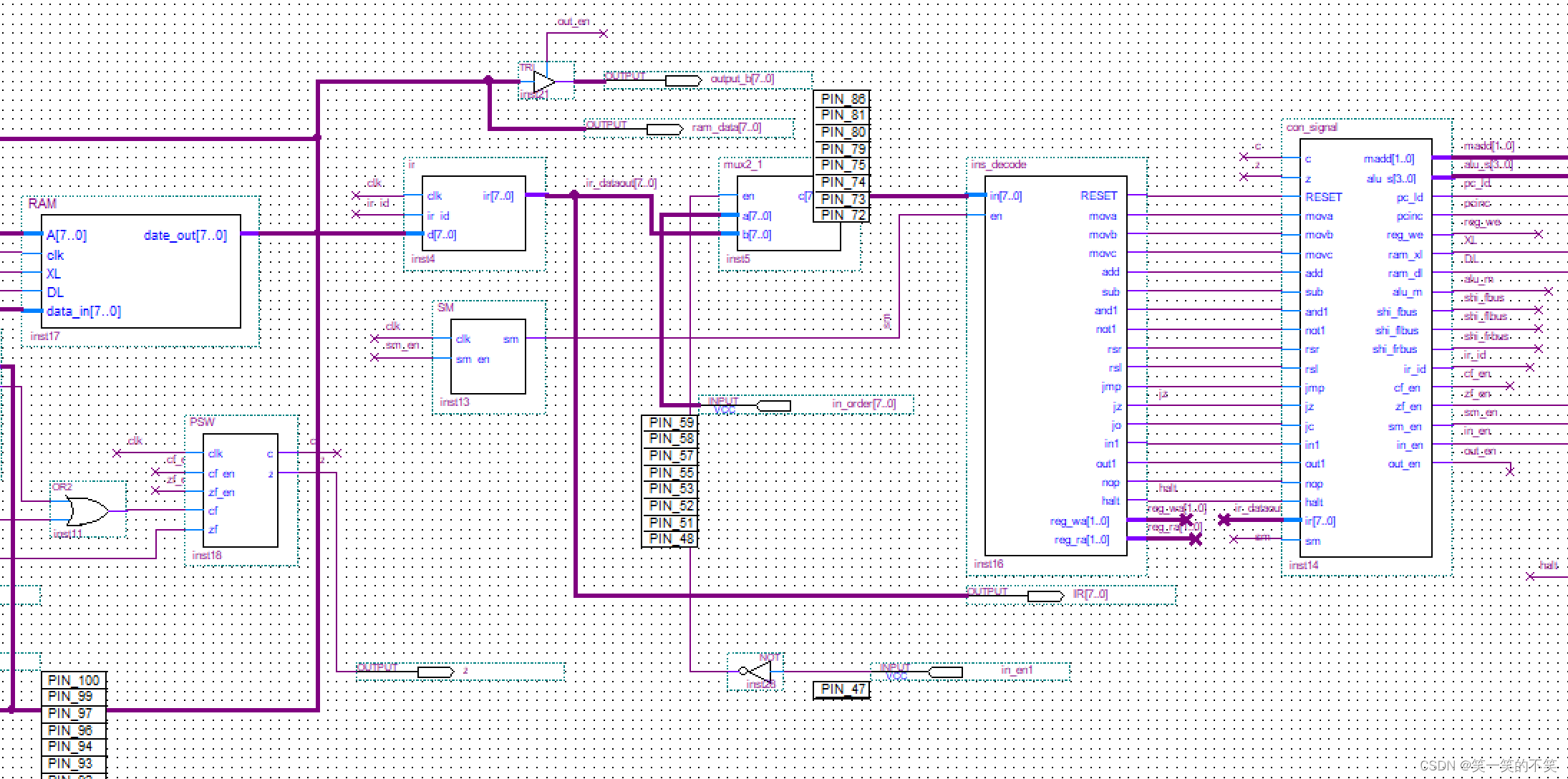Click the con_signal pc_ld port label
The height and width of the screenshot is (779, 1568).
1409,198
